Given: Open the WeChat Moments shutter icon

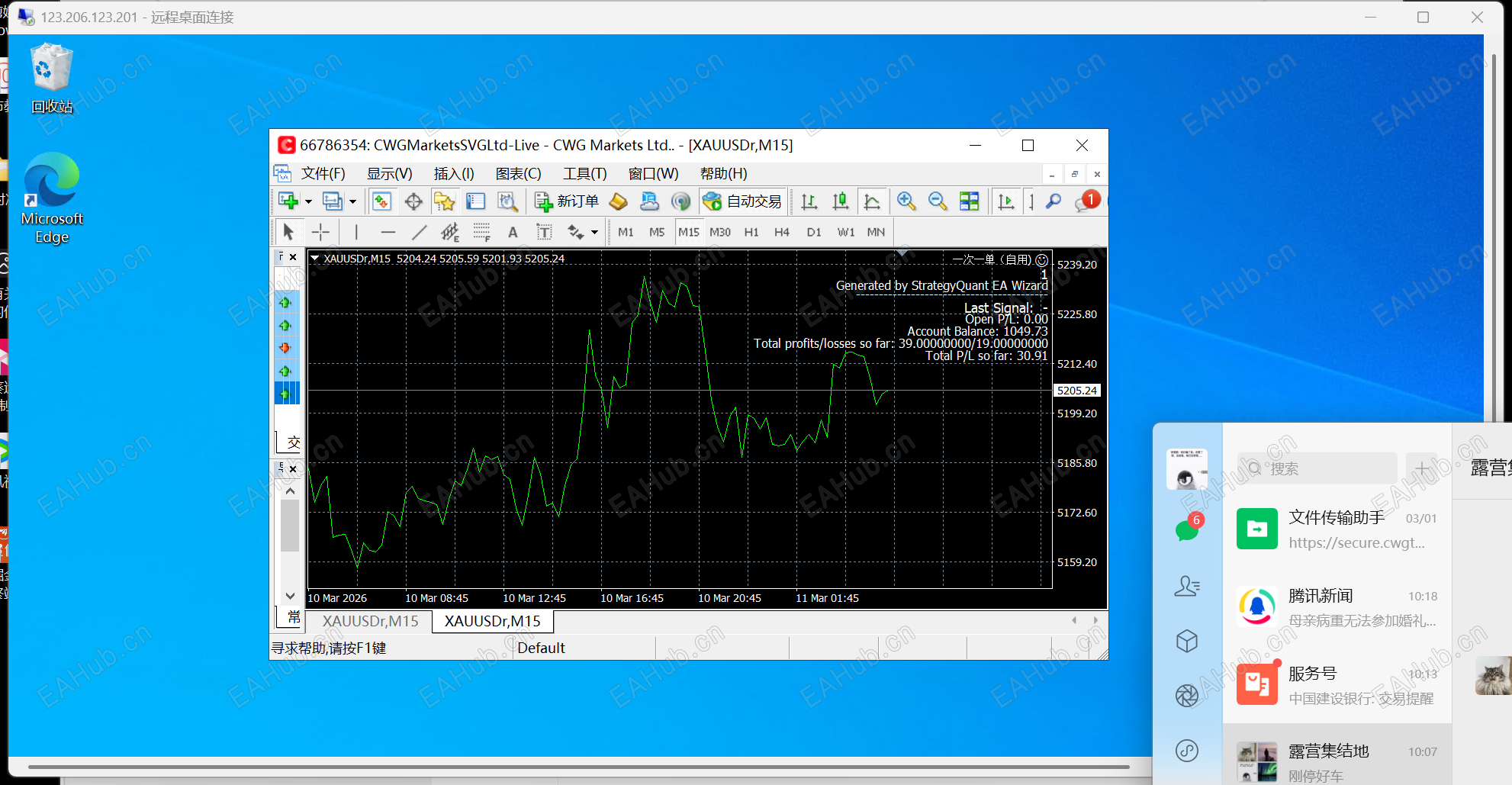Looking at the screenshot, I should 1187,696.
